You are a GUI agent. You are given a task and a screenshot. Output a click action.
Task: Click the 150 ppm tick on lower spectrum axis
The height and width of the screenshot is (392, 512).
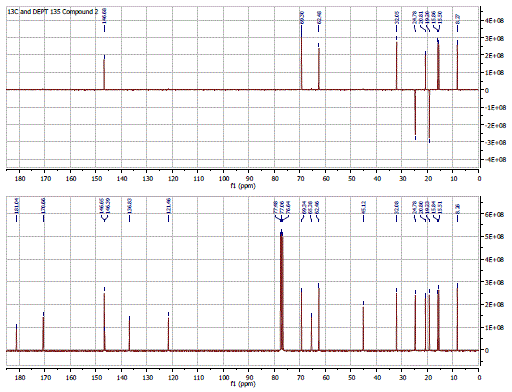[x=96, y=377]
